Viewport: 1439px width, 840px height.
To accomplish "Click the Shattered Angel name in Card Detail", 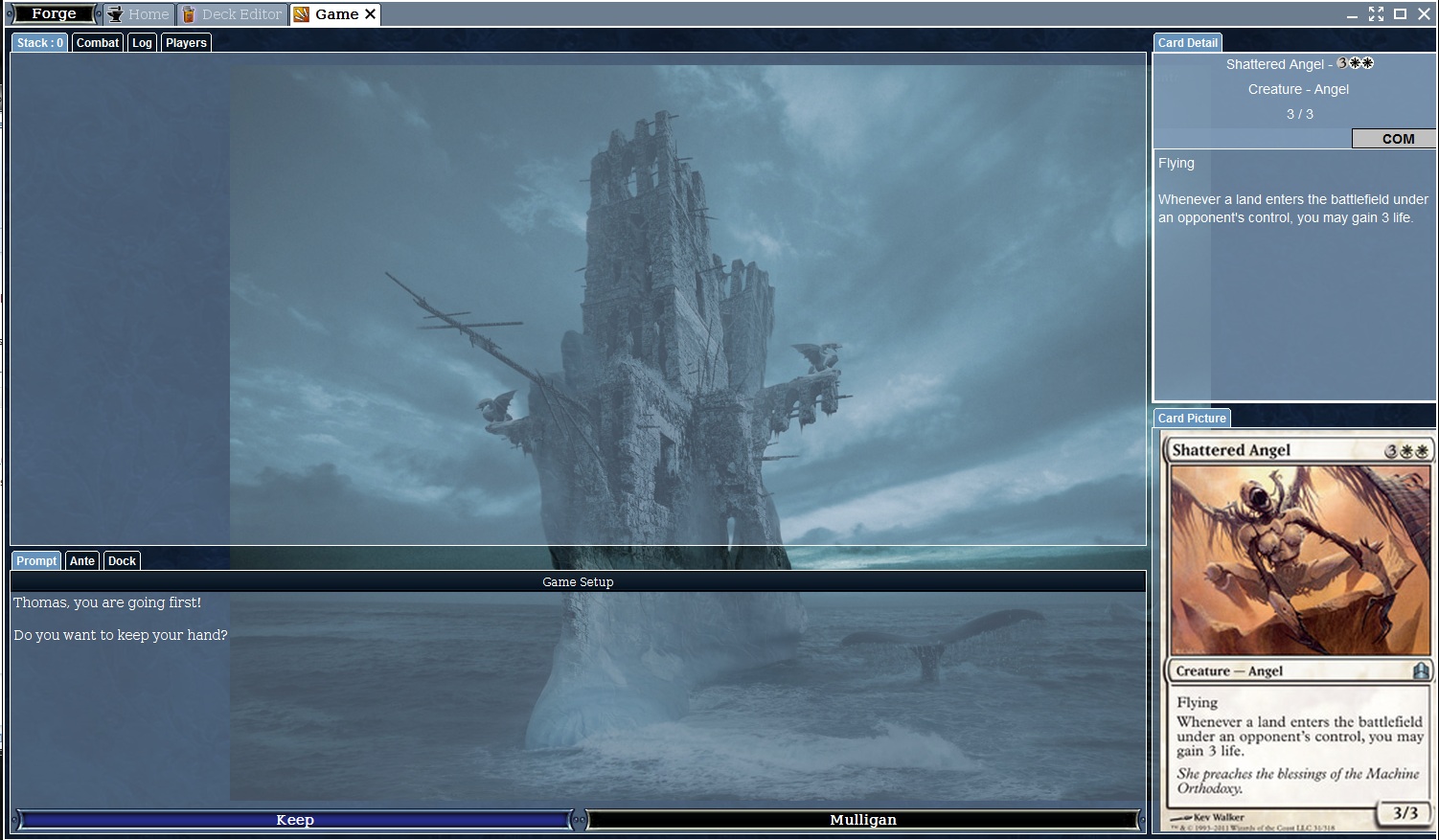I will pos(1275,64).
